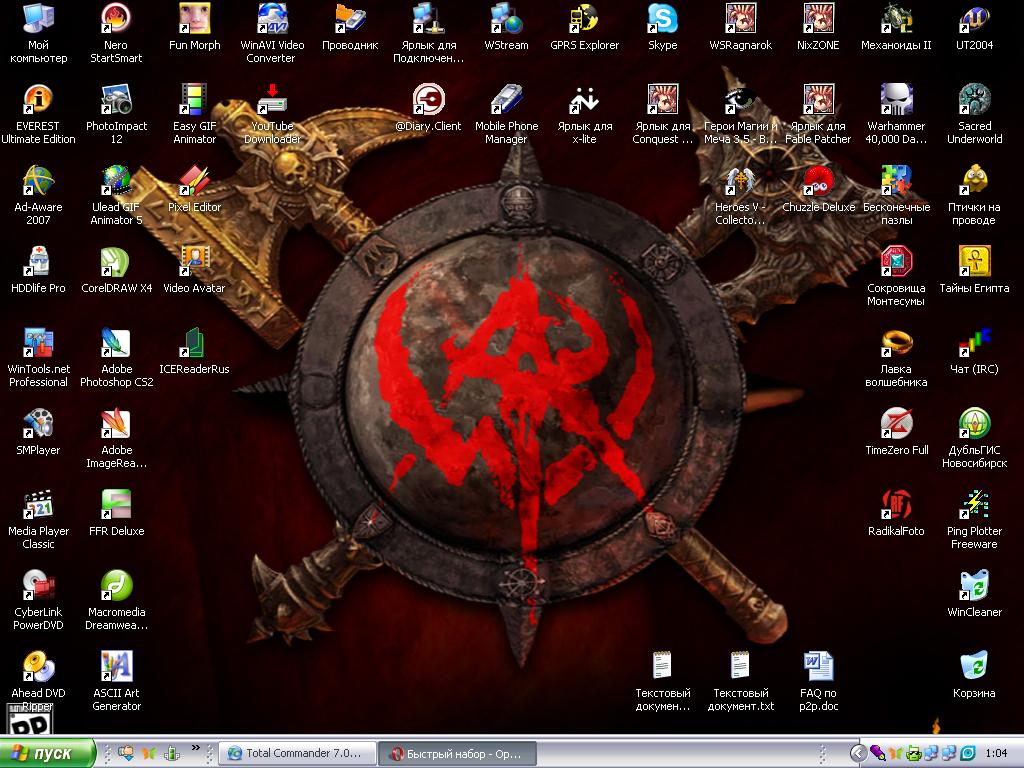Open the Skype desktop icon
This screenshot has width=1024, height=768.
coord(662,19)
